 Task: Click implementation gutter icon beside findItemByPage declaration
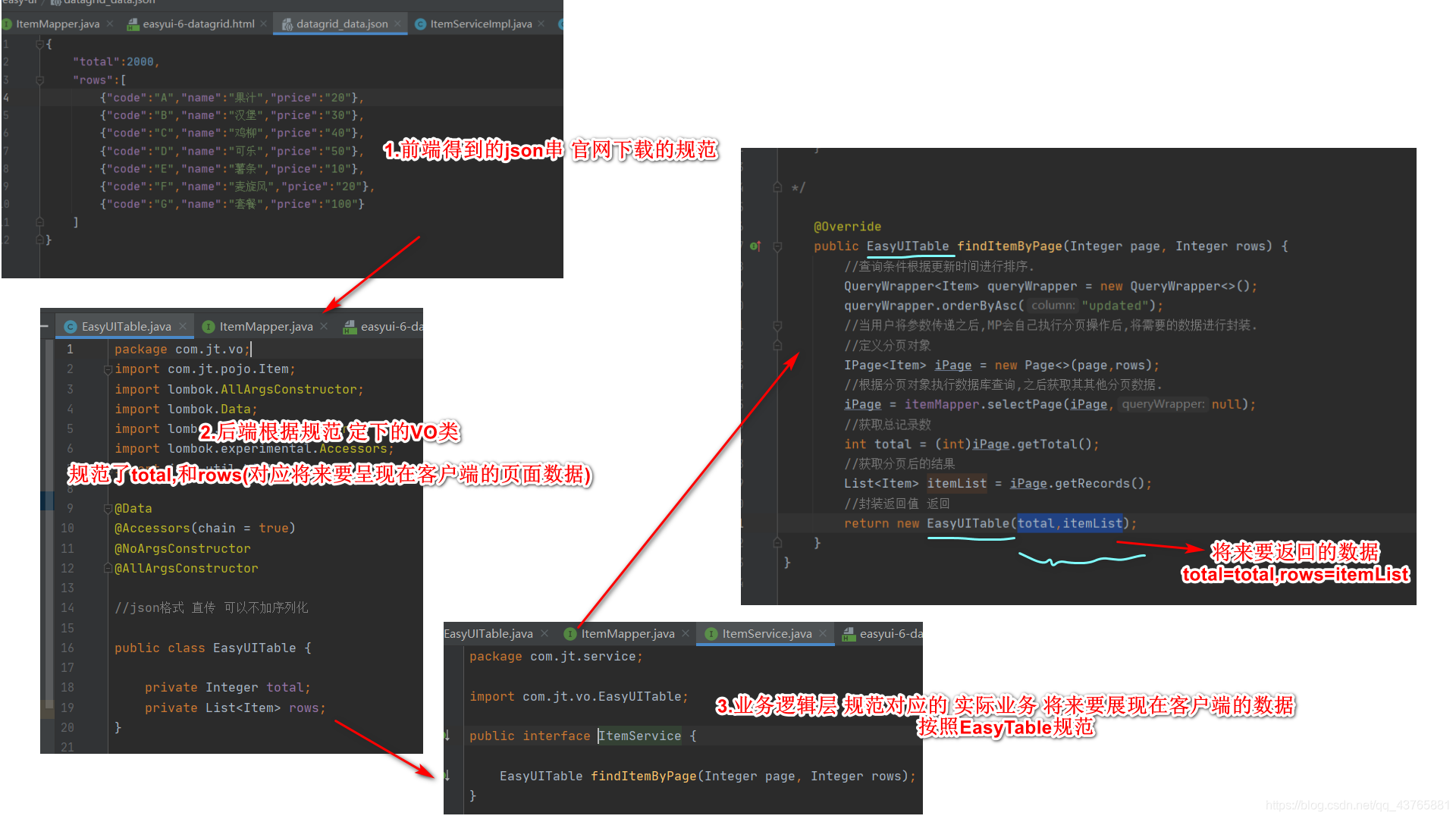click(x=447, y=775)
